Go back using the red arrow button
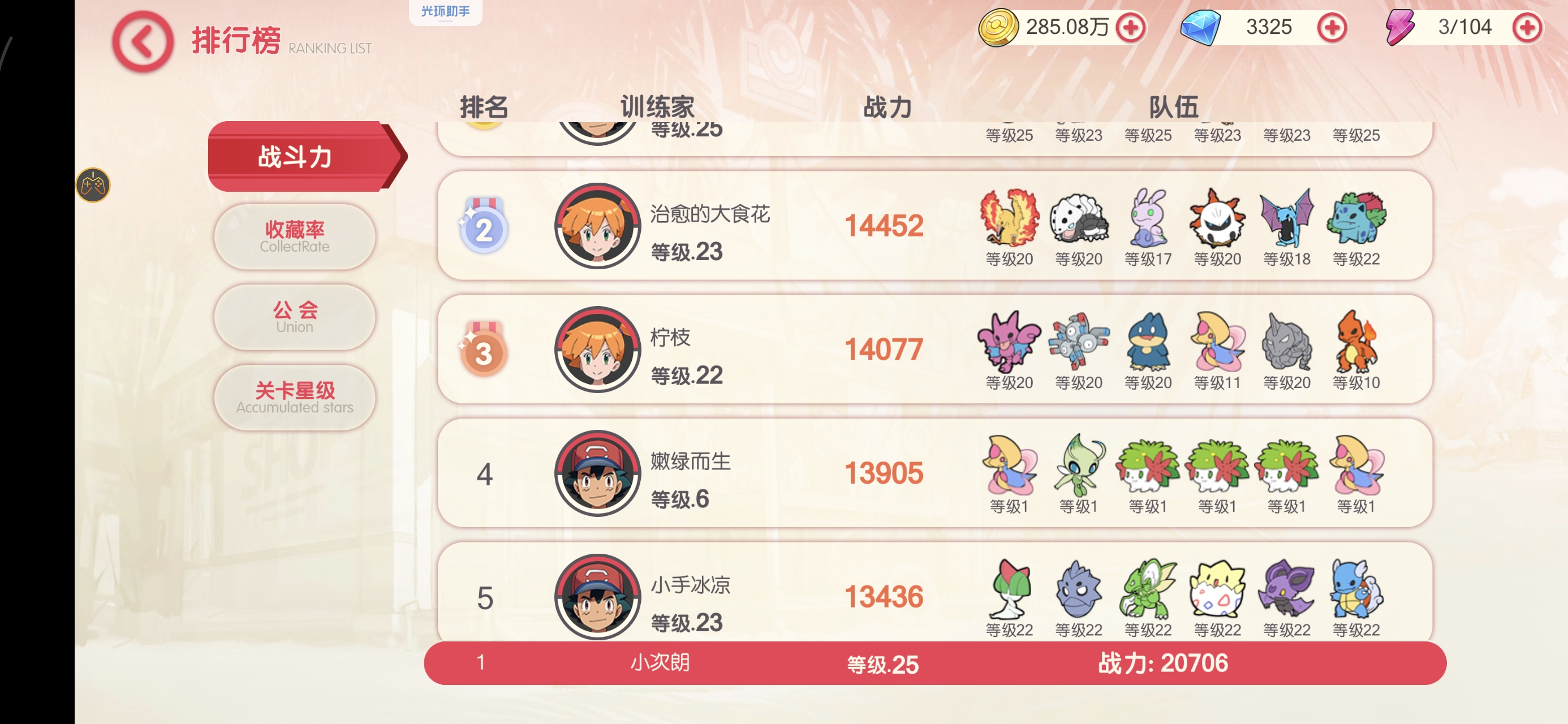 pyautogui.click(x=143, y=41)
